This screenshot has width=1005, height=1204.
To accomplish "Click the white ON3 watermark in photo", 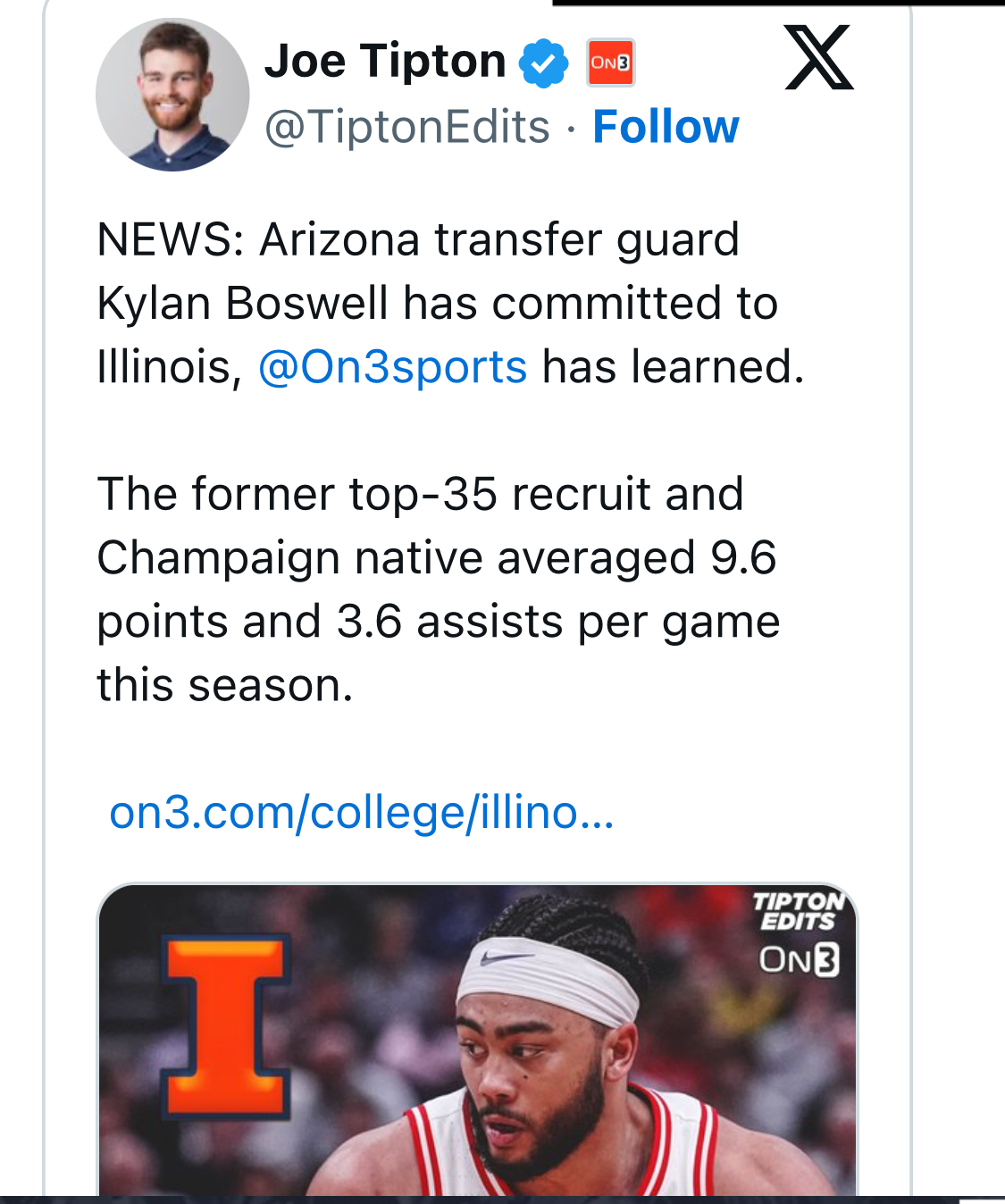I will click(x=799, y=960).
